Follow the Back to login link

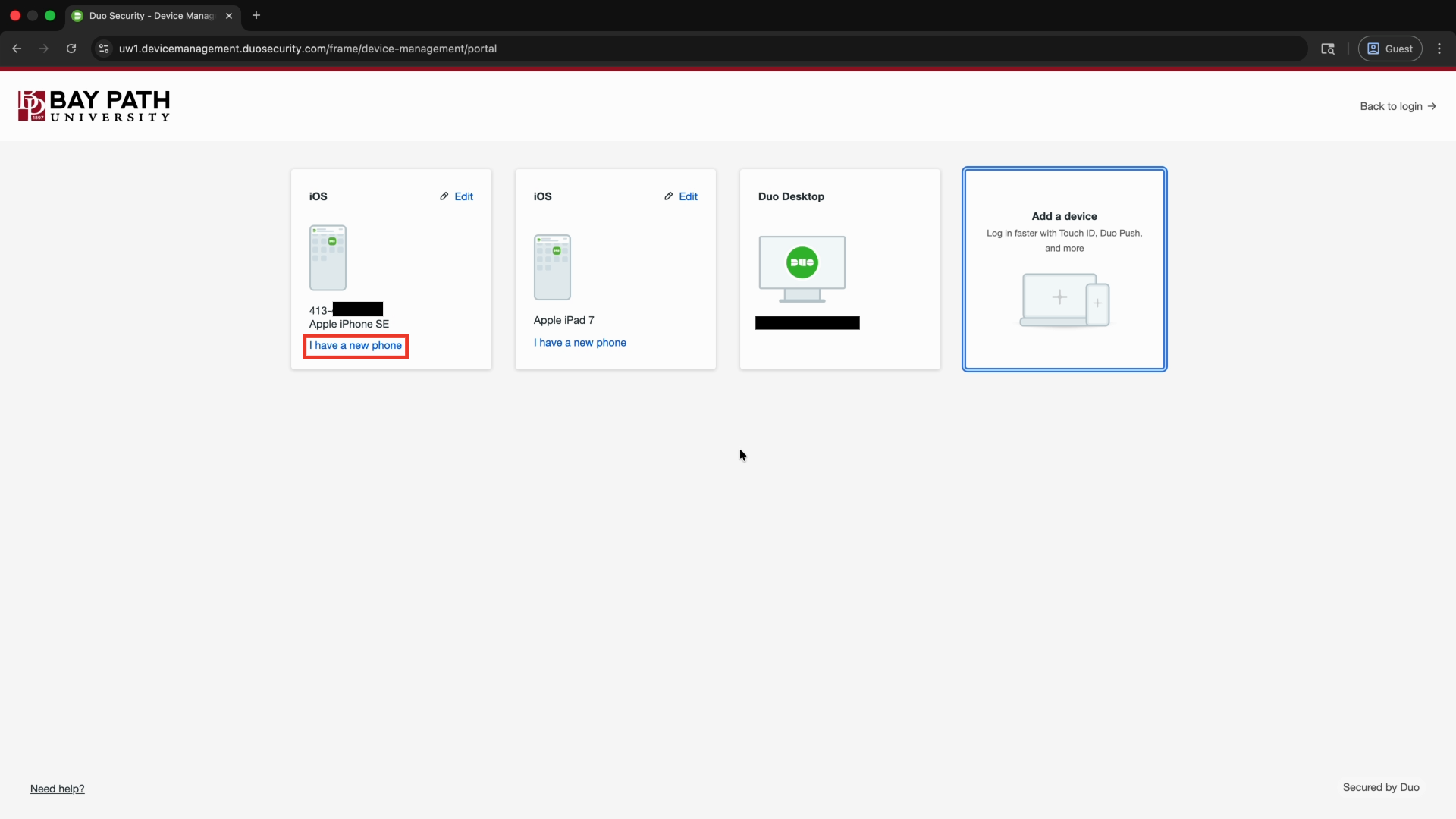pyautogui.click(x=1398, y=106)
